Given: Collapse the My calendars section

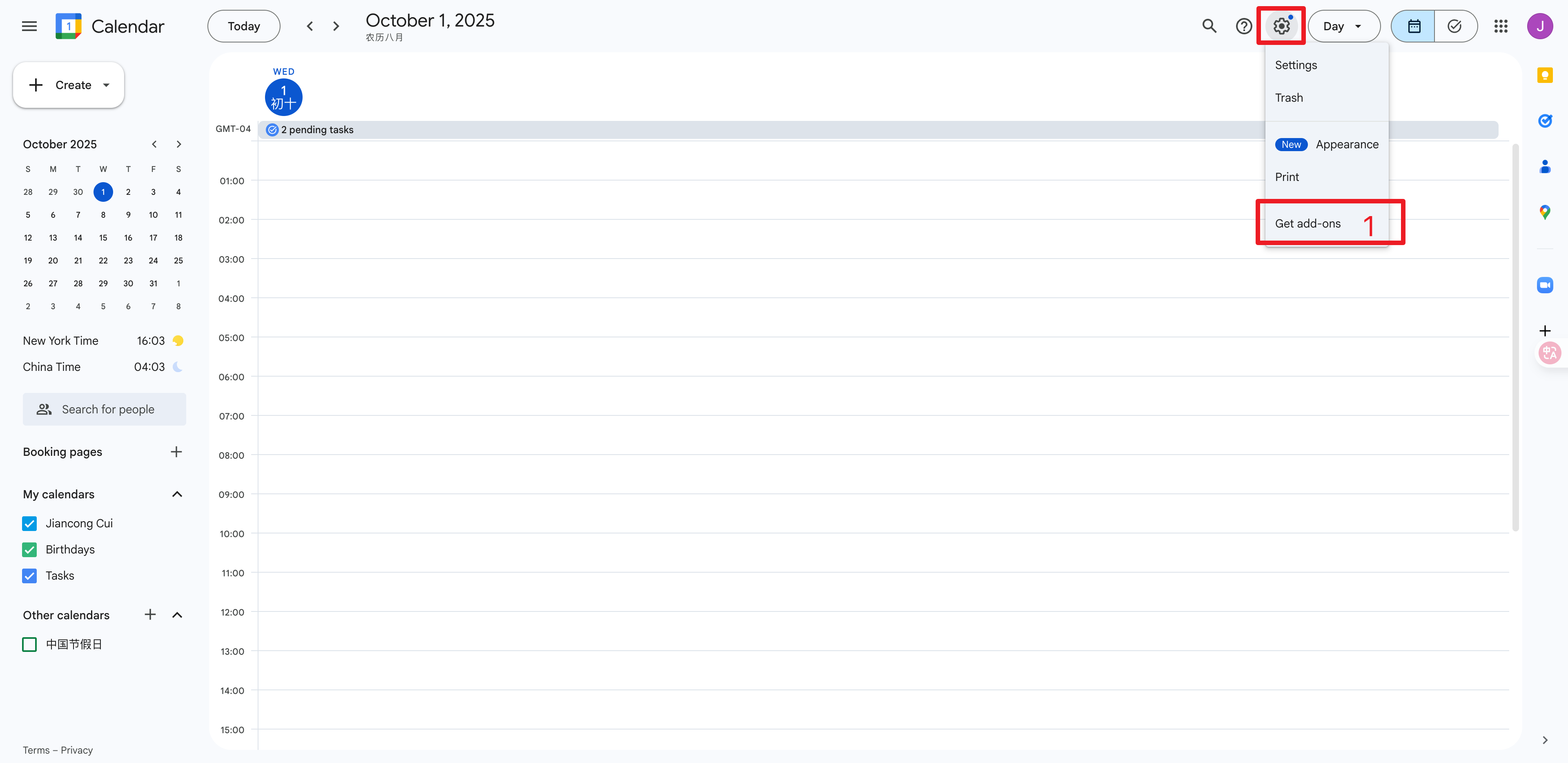Looking at the screenshot, I should tap(177, 494).
